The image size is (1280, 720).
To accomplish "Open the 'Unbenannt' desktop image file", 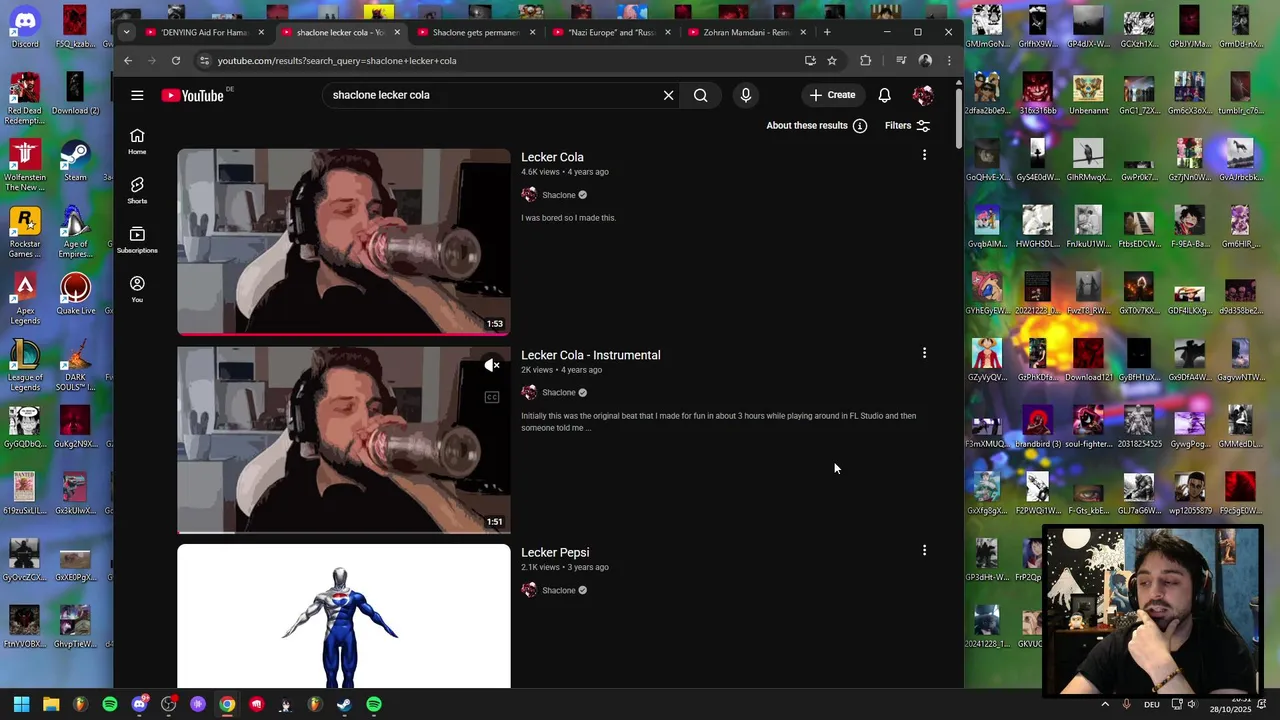I will [x=1088, y=95].
